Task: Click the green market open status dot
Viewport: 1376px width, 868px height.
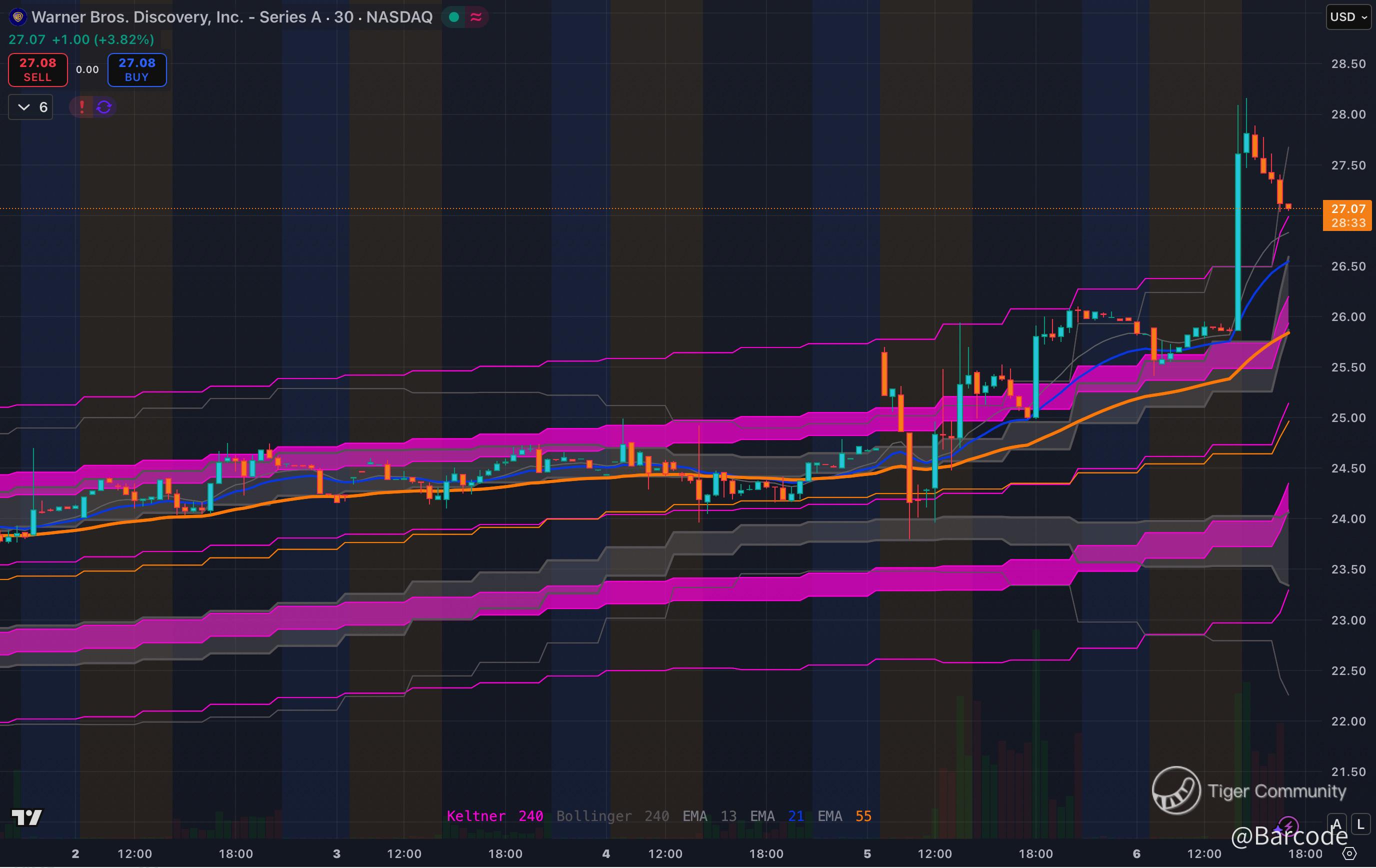Action: tap(454, 17)
